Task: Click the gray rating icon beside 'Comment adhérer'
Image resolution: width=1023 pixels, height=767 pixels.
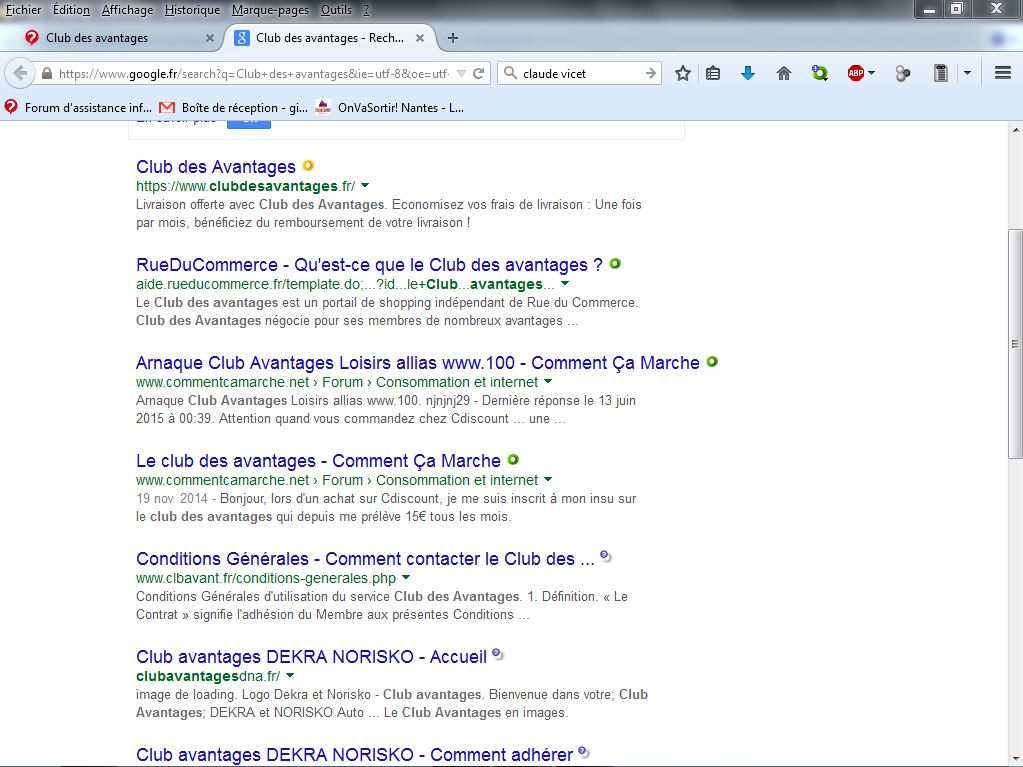Action: click(583, 752)
